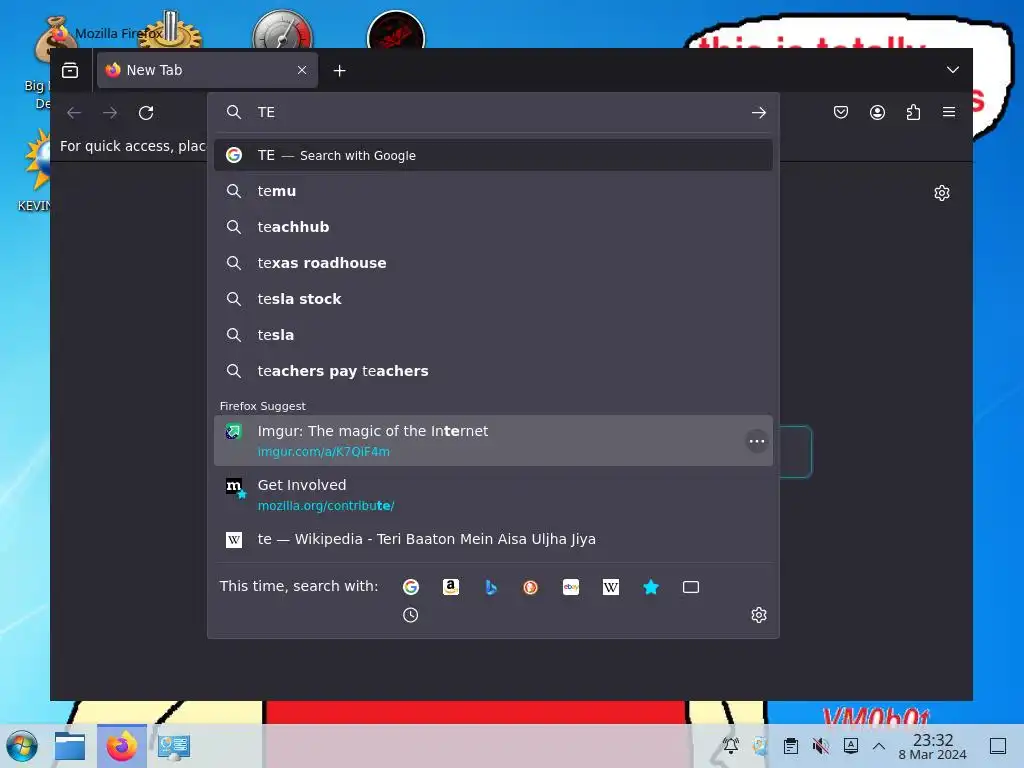Choose the teachhub search suggestion
Screen dimensions: 1024x768
(493, 227)
